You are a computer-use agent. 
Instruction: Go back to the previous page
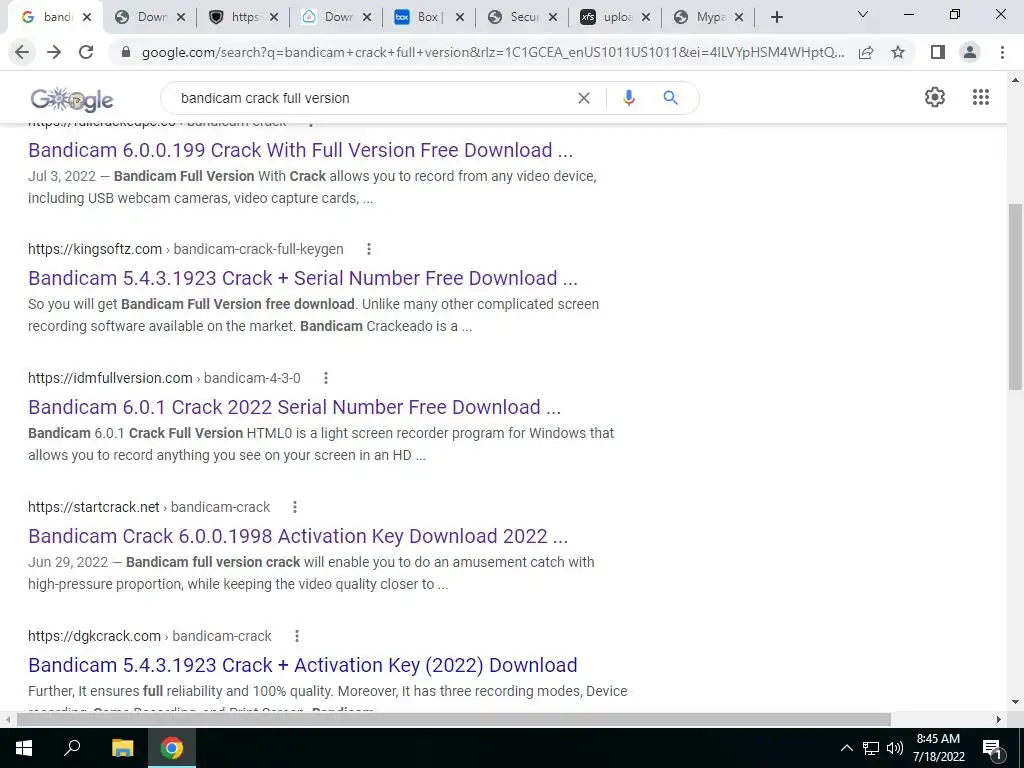[22, 52]
